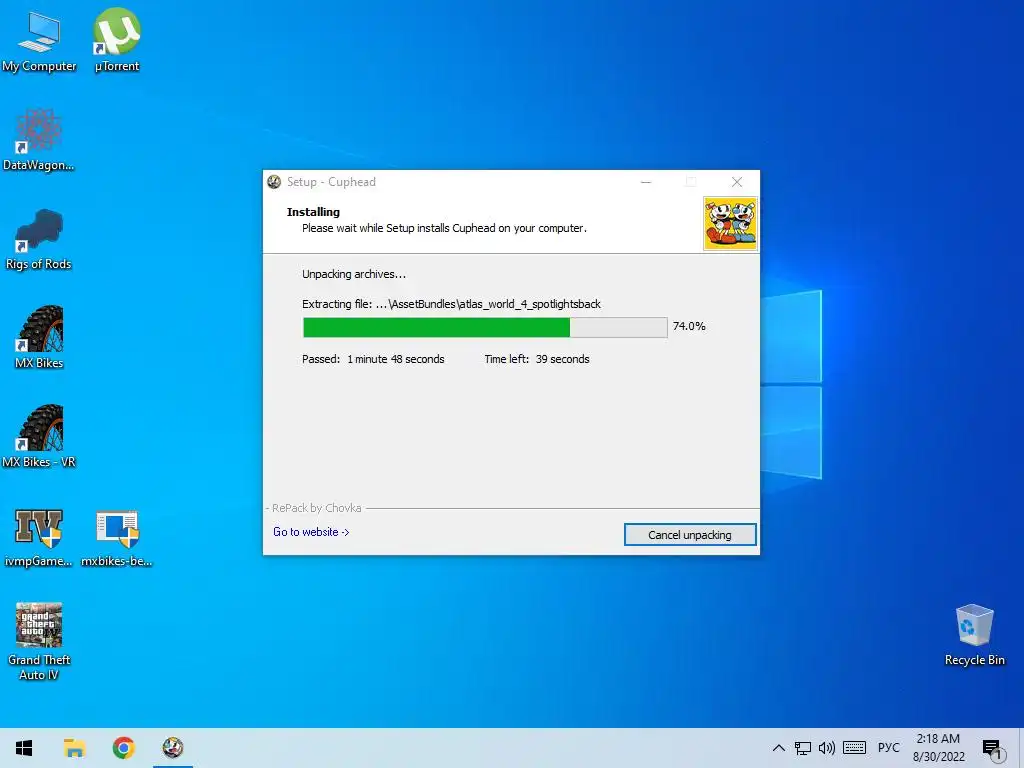Open the volume control tray icon
Screen dimensions: 1024x768
click(x=827, y=748)
